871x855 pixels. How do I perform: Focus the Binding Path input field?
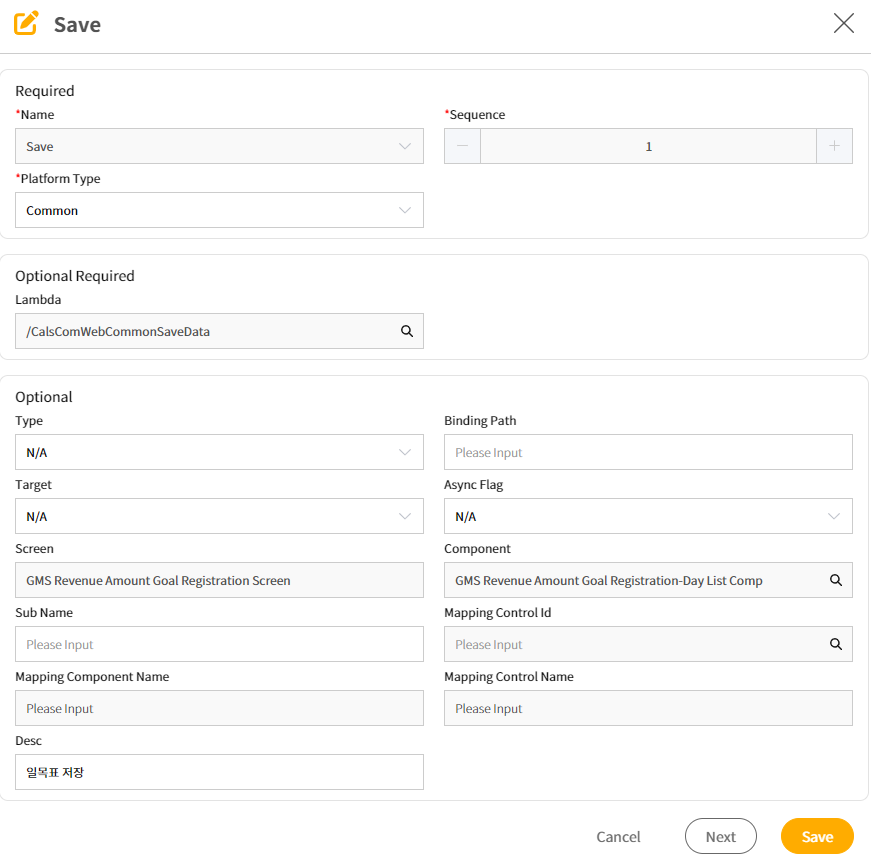648,452
